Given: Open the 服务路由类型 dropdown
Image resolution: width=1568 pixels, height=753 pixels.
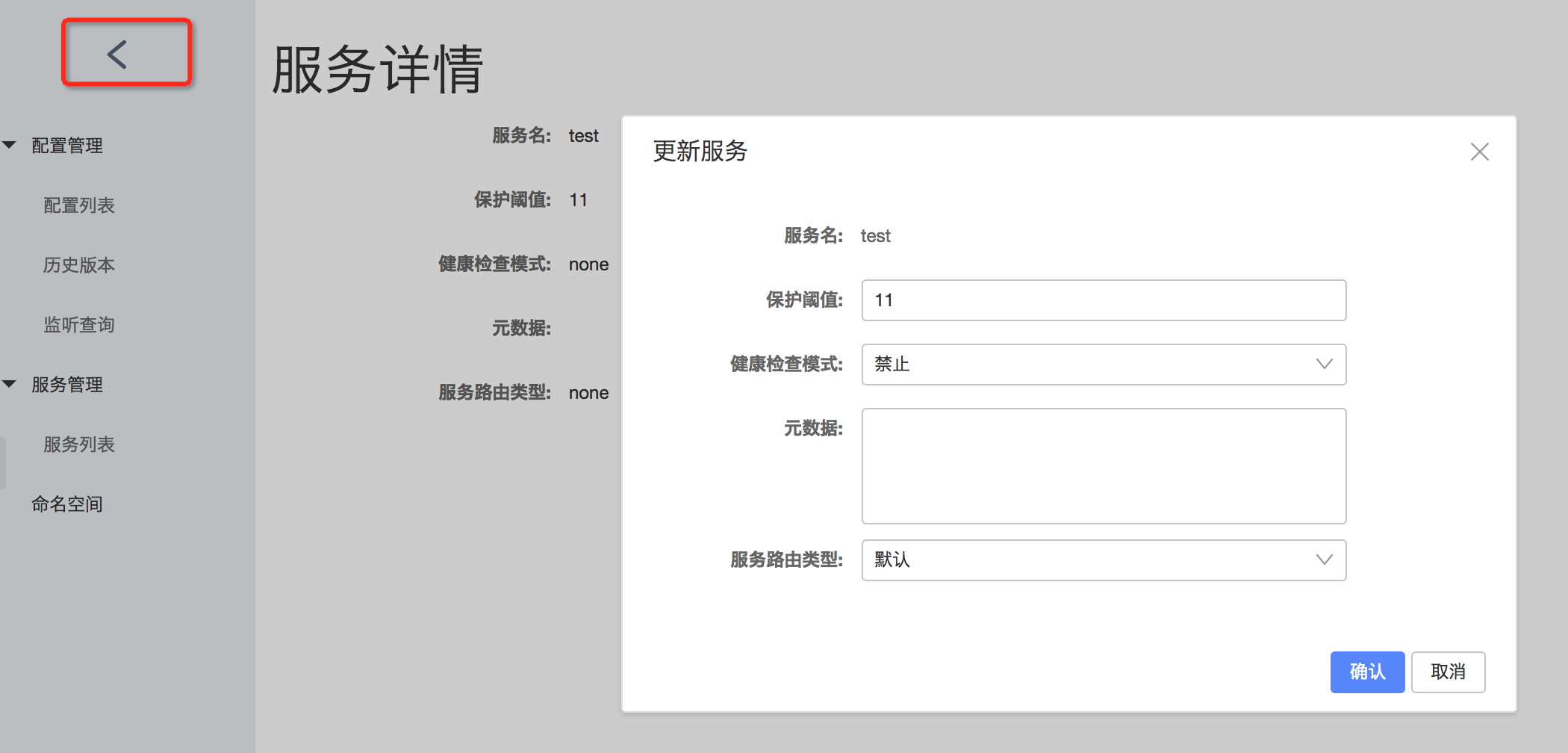Looking at the screenshot, I should point(1104,560).
